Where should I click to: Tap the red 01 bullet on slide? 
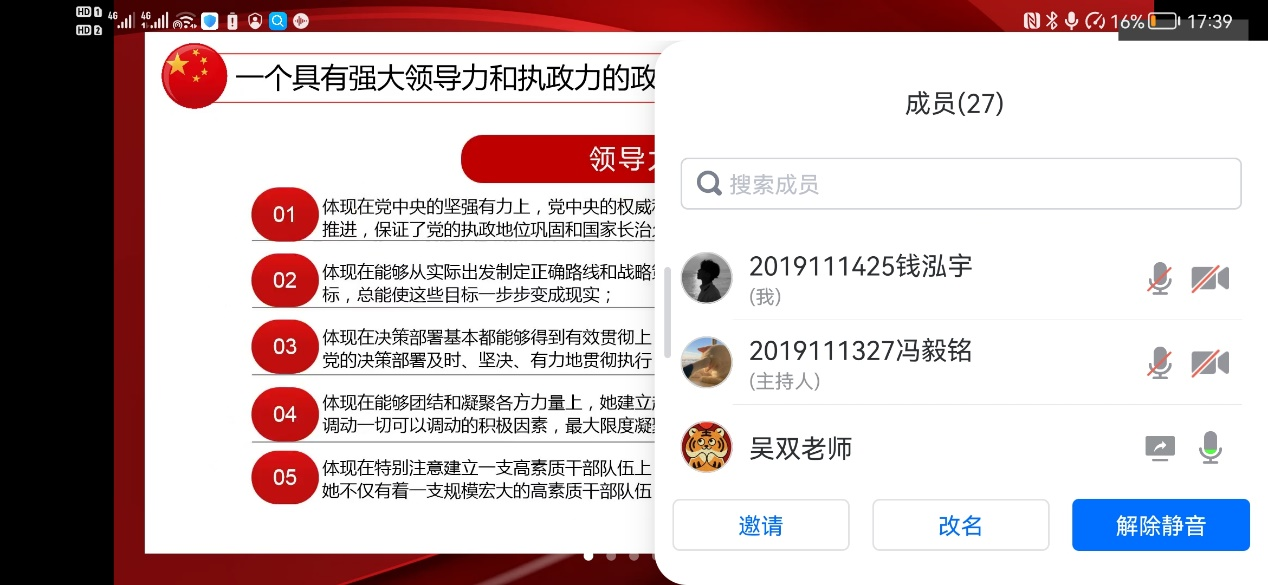285,214
